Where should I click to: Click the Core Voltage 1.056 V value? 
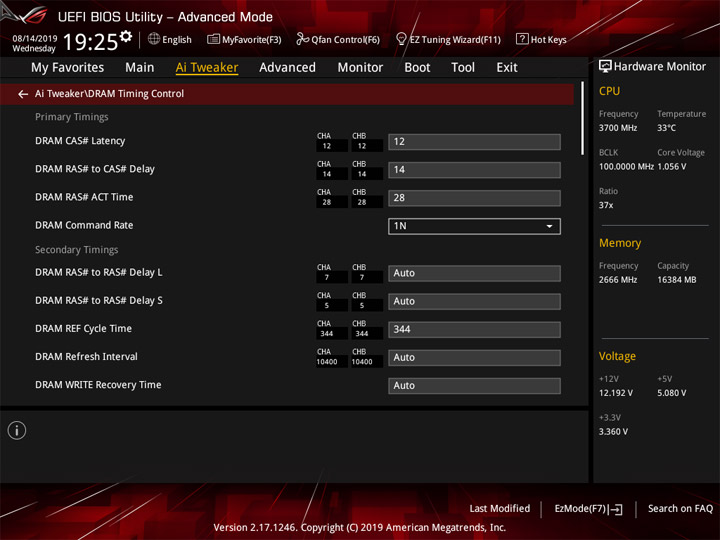click(672, 167)
